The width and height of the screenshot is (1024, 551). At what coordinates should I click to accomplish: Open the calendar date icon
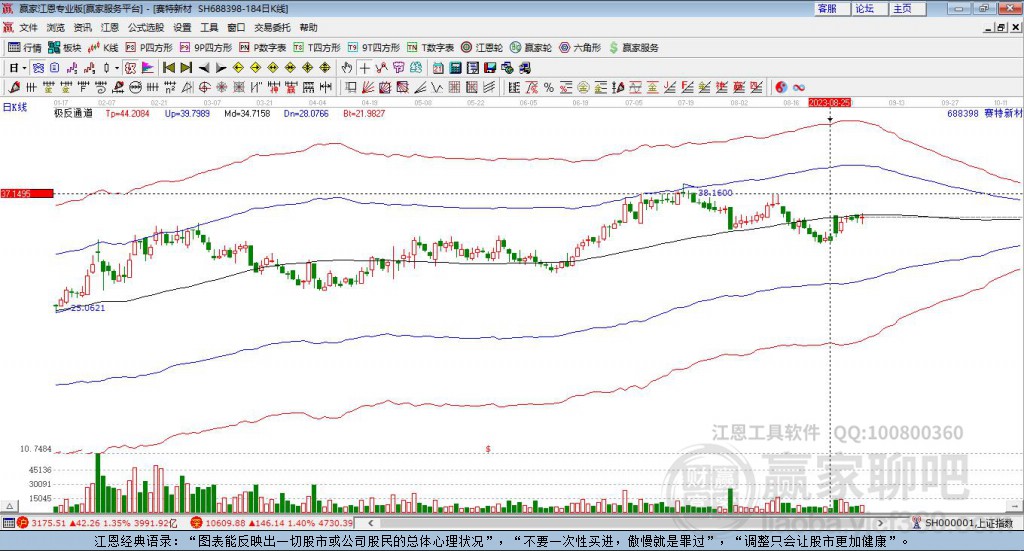(x=438, y=68)
